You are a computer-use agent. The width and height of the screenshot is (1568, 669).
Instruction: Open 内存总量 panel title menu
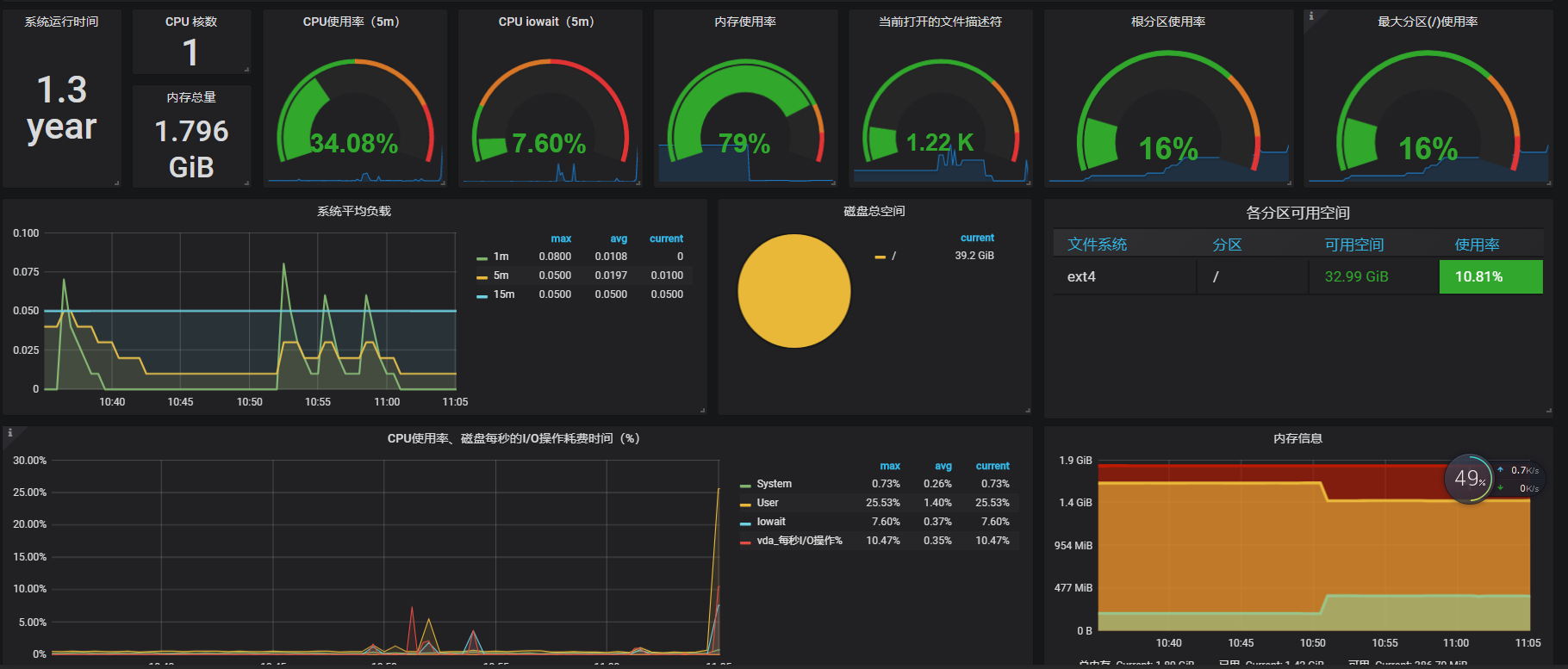(191, 97)
